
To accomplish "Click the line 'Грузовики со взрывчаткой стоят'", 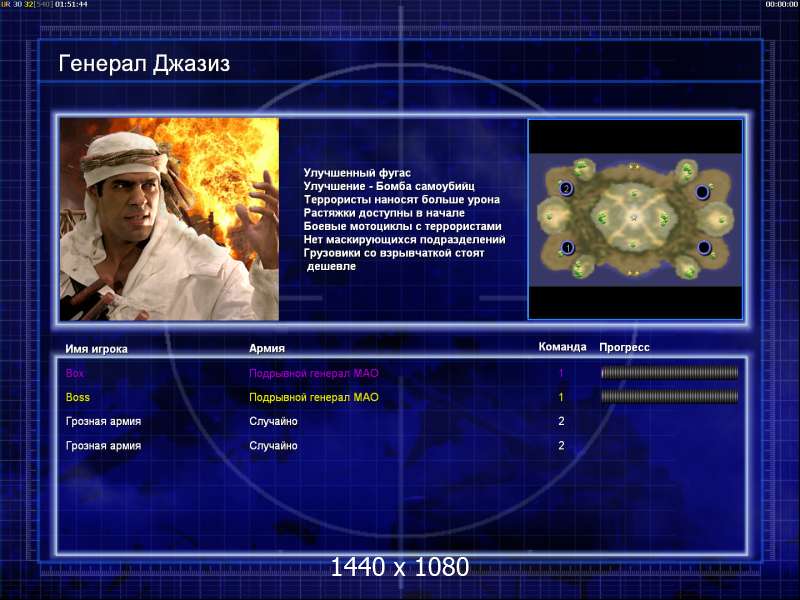I will pos(394,253).
